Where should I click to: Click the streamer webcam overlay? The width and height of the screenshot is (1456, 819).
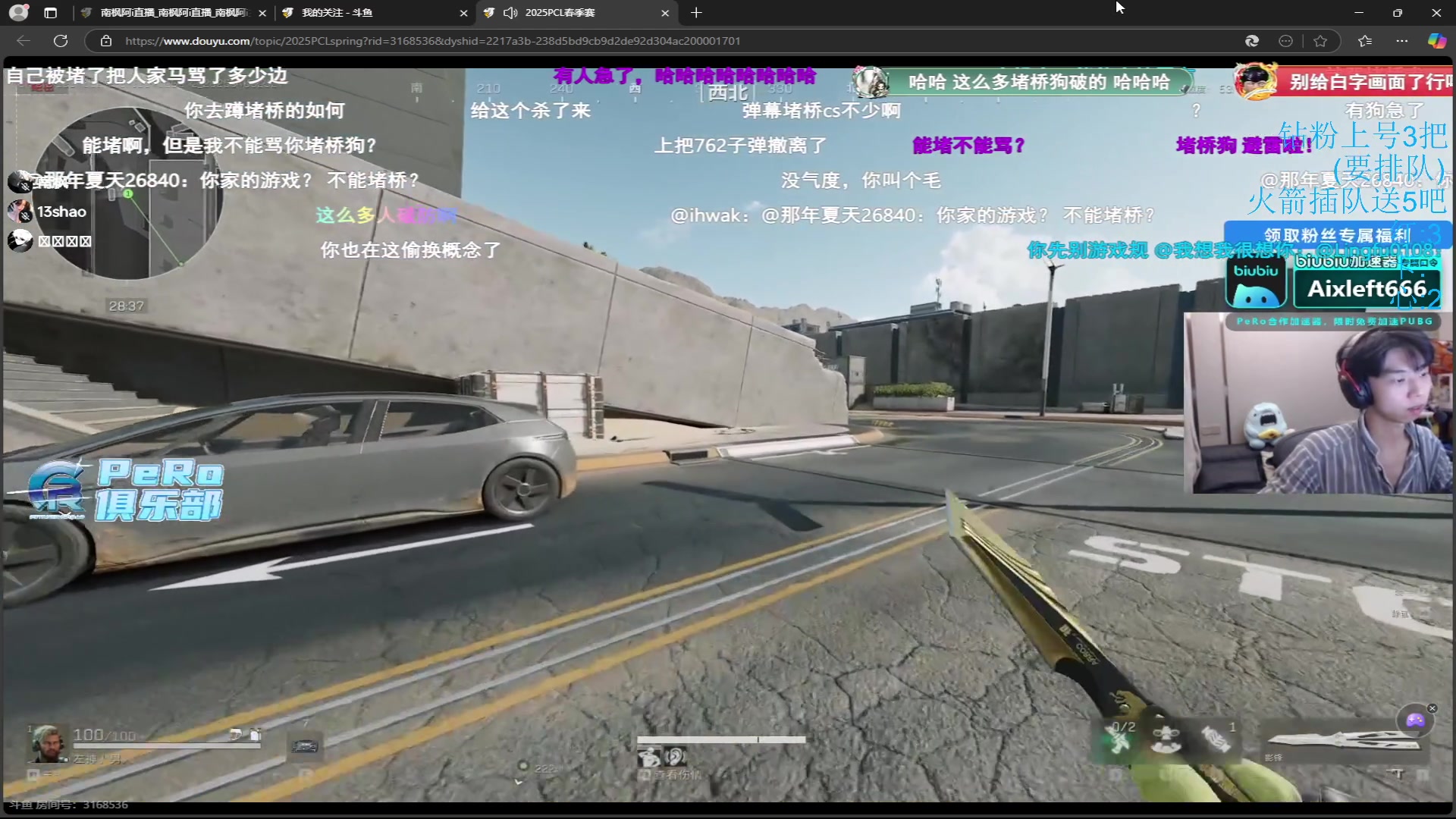coord(1319,403)
